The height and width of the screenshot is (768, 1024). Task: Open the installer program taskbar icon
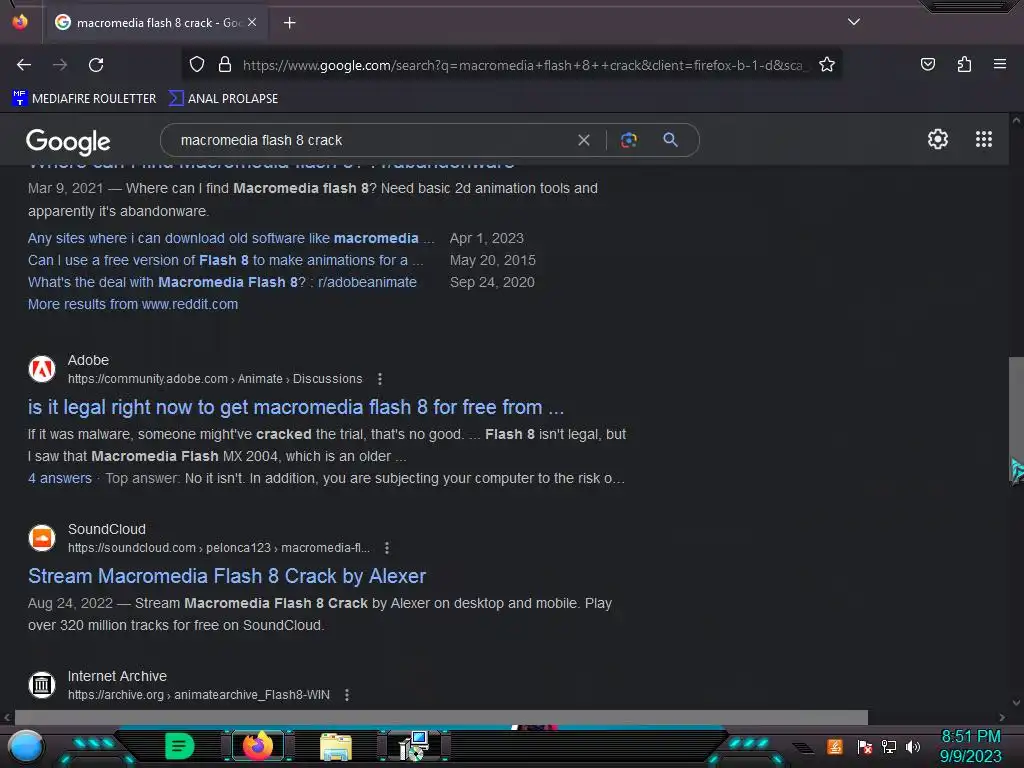(413, 746)
